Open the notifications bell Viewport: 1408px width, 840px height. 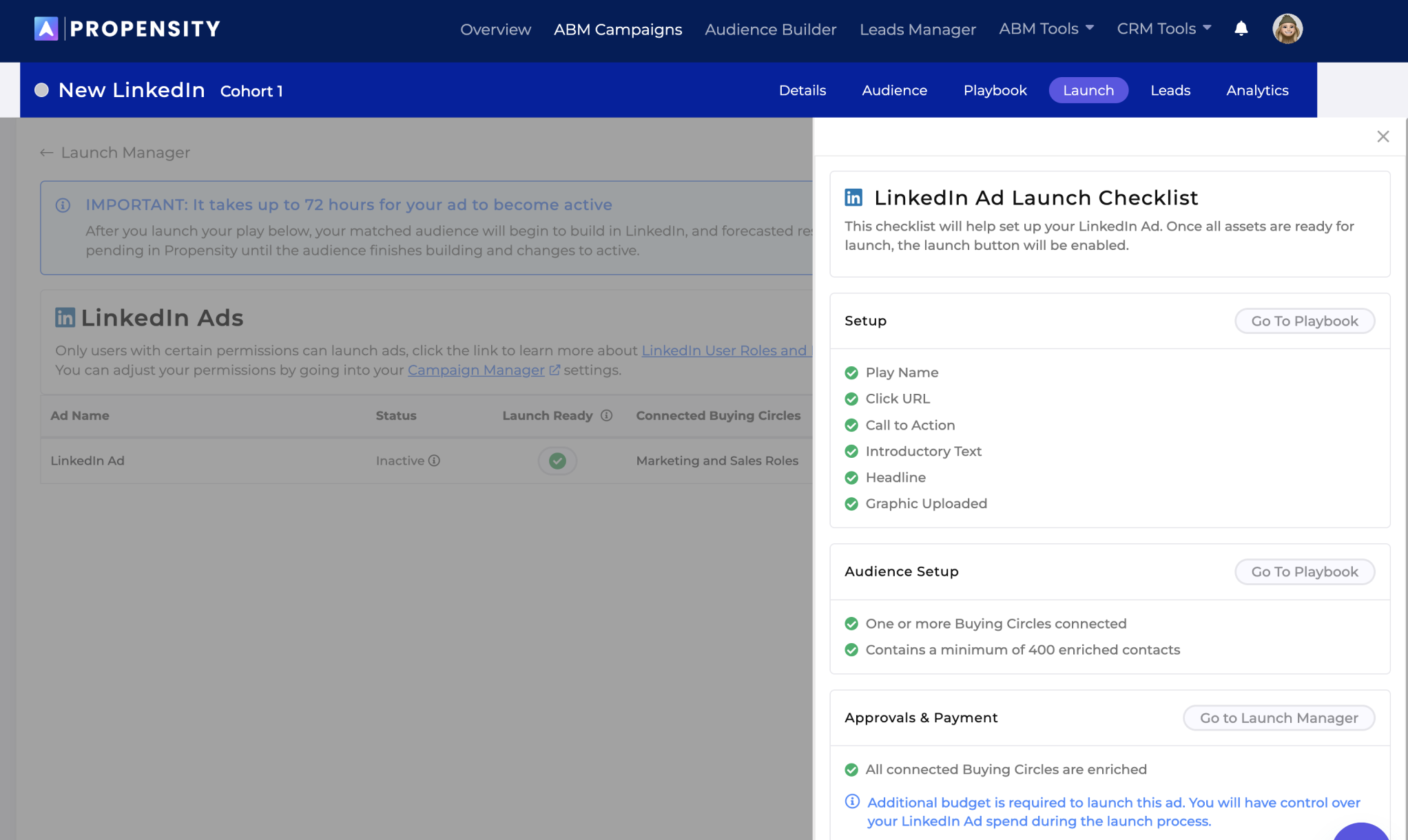pos(1241,29)
